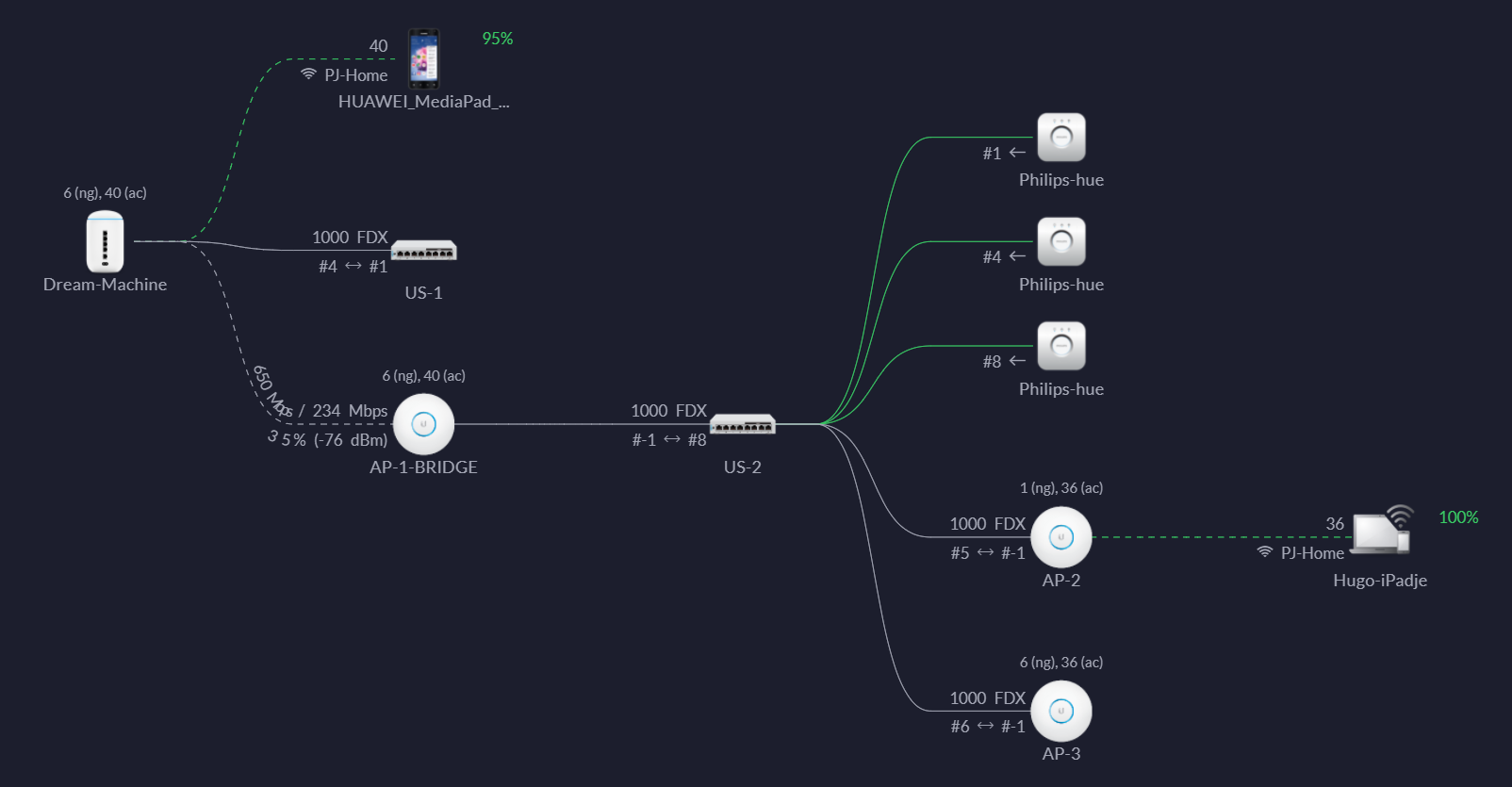This screenshot has width=1512, height=787.
Task: Click the AP-3 access point icon
Action: (1061, 711)
